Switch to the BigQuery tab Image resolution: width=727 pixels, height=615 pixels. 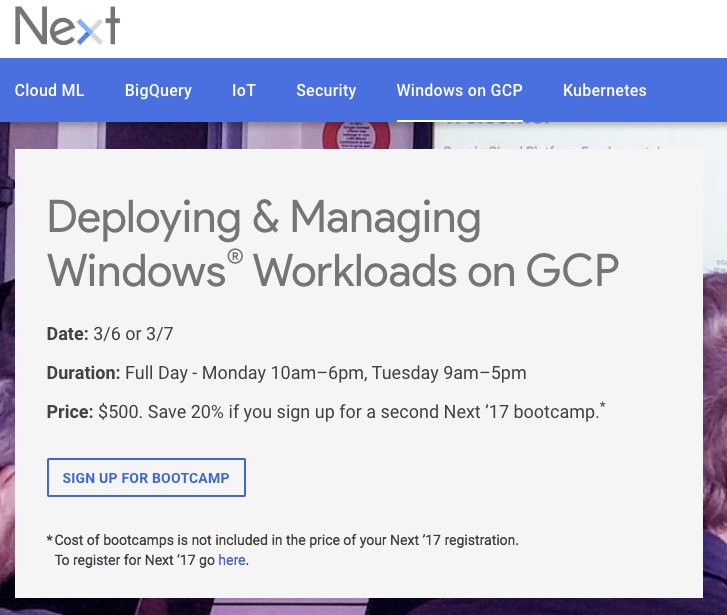pyautogui.click(x=158, y=90)
